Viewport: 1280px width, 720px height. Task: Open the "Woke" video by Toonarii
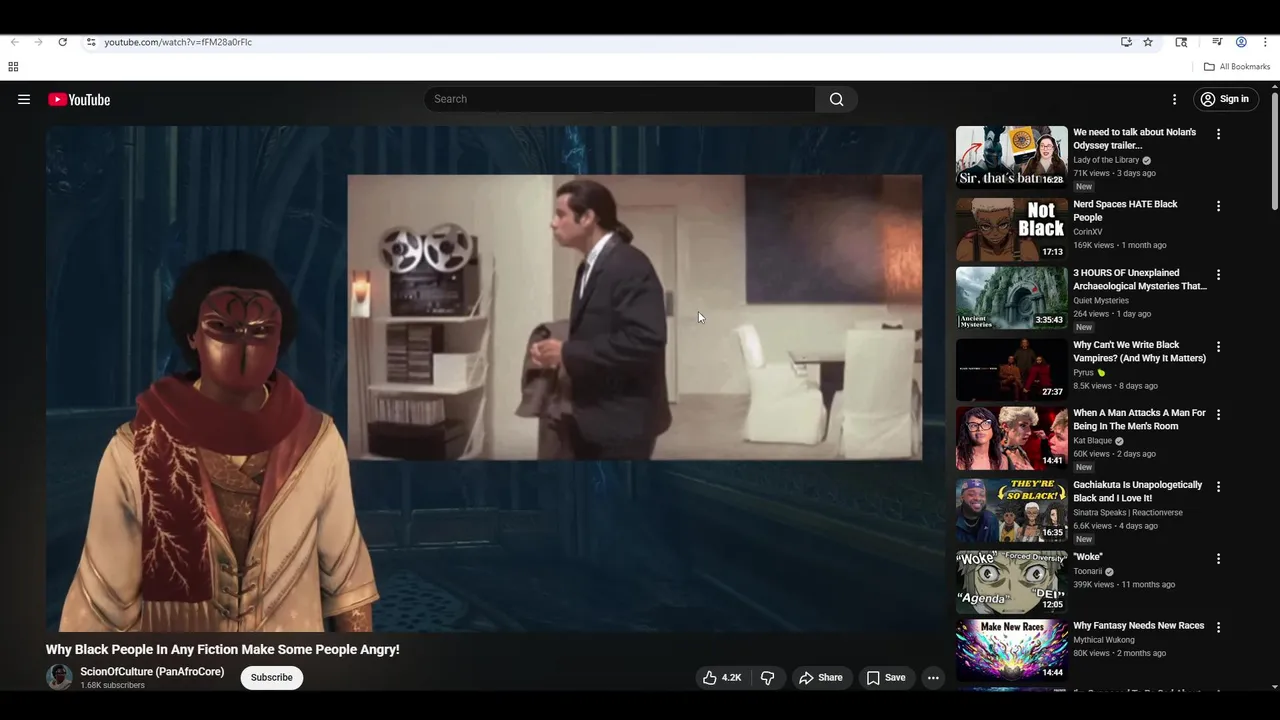pos(1088,557)
